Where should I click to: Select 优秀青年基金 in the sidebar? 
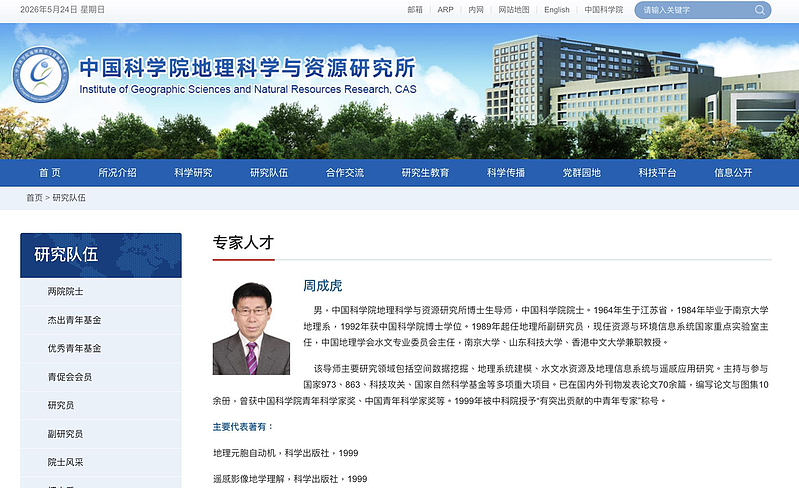(101, 348)
